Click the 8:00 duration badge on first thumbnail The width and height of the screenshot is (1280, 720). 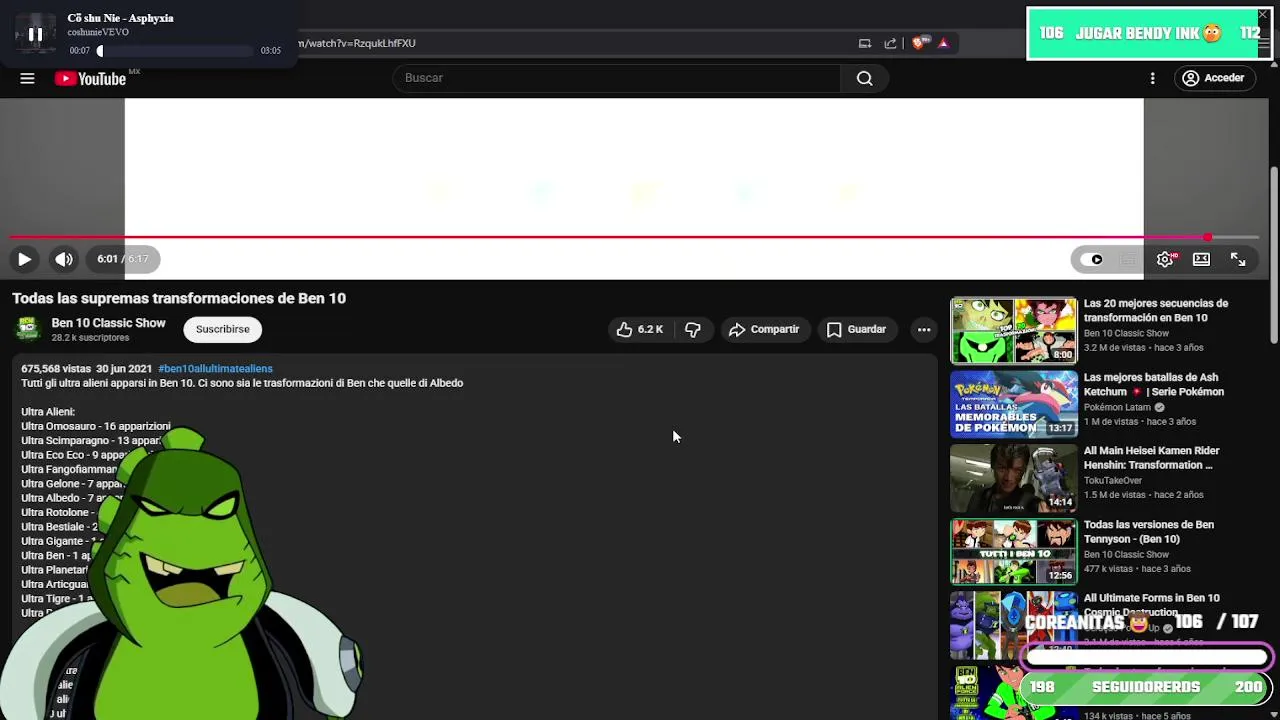coord(1062,354)
